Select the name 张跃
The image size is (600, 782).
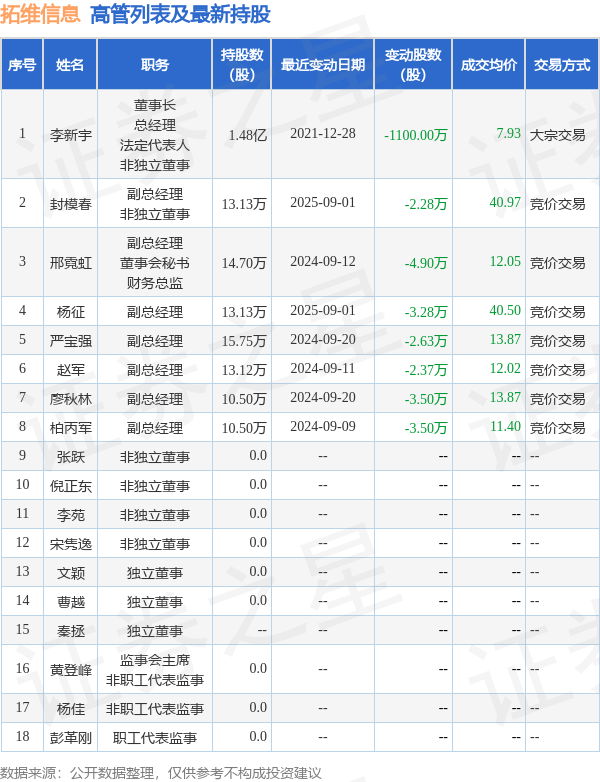click(70, 456)
